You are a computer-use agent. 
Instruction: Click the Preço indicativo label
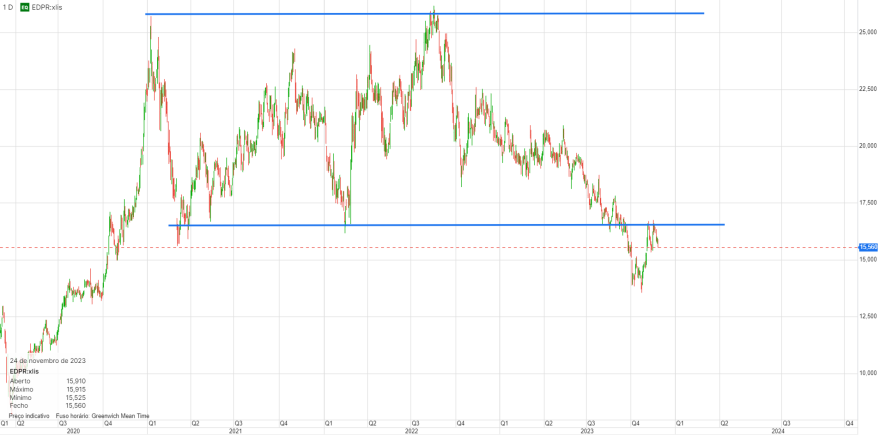[29, 416]
